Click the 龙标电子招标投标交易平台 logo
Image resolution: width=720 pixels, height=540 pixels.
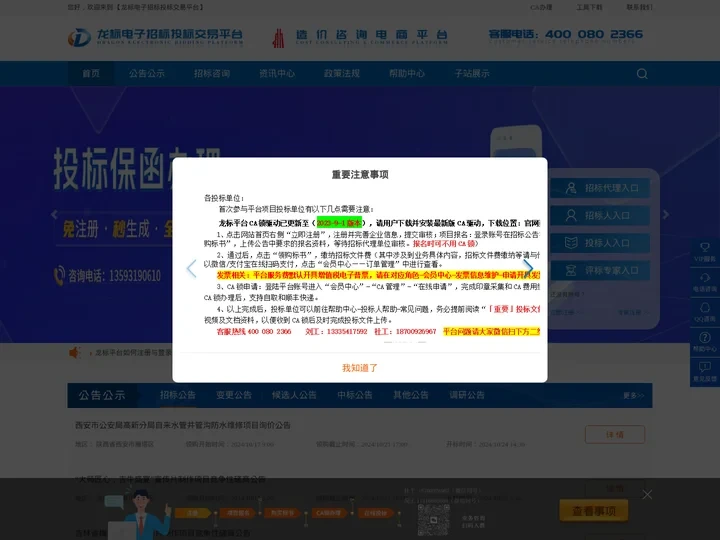(155, 37)
